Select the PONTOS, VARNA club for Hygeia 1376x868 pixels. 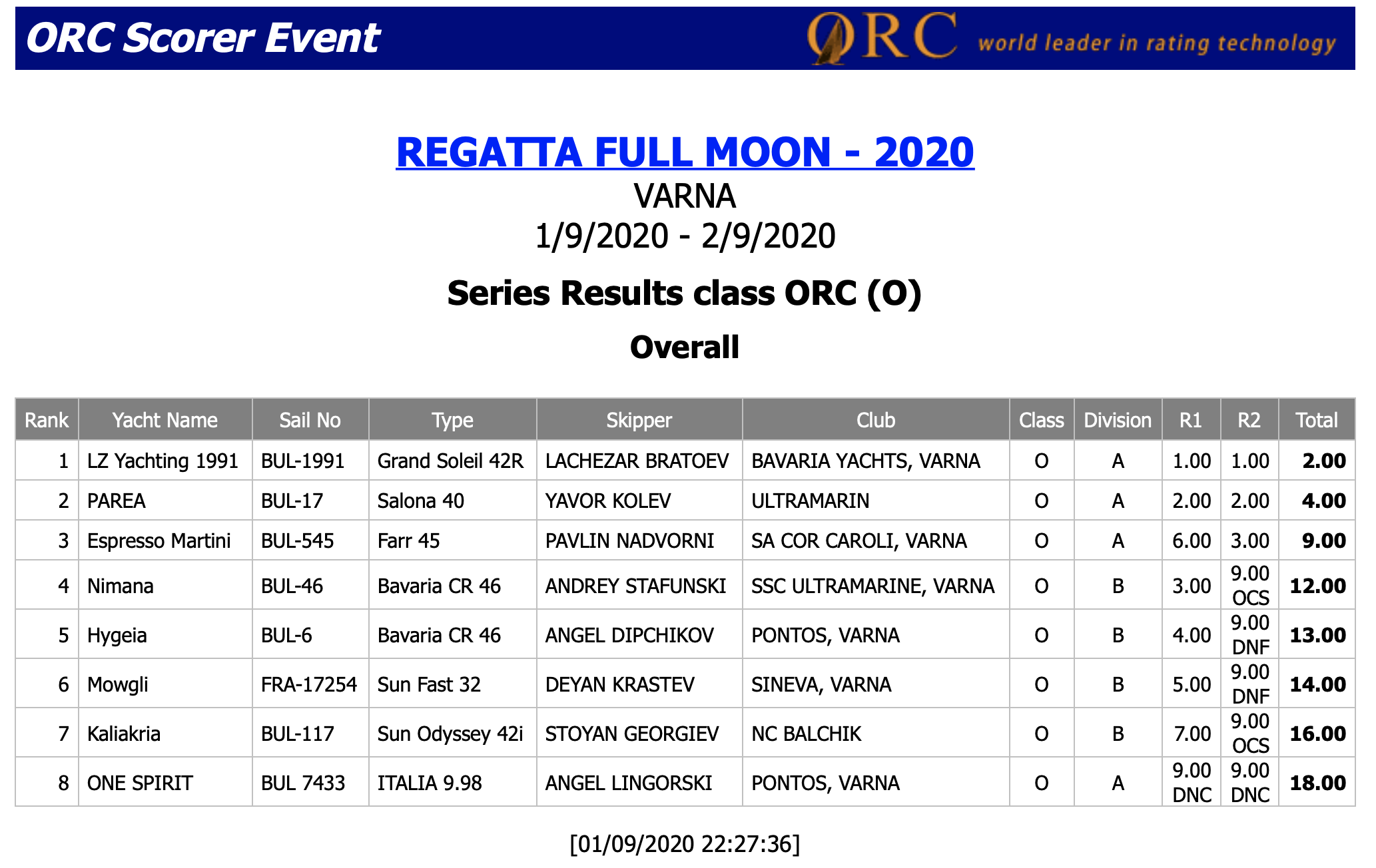coord(826,635)
